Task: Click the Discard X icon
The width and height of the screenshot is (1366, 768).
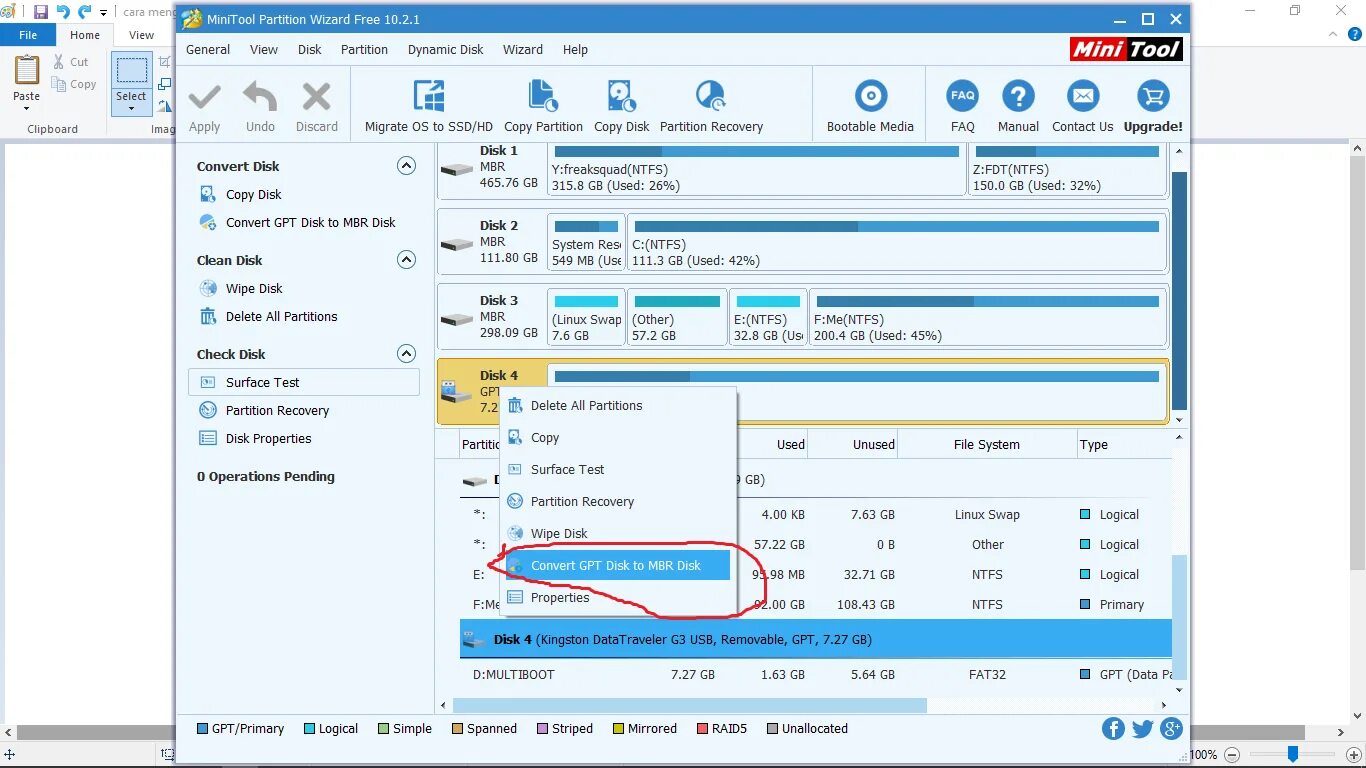Action: [x=316, y=98]
